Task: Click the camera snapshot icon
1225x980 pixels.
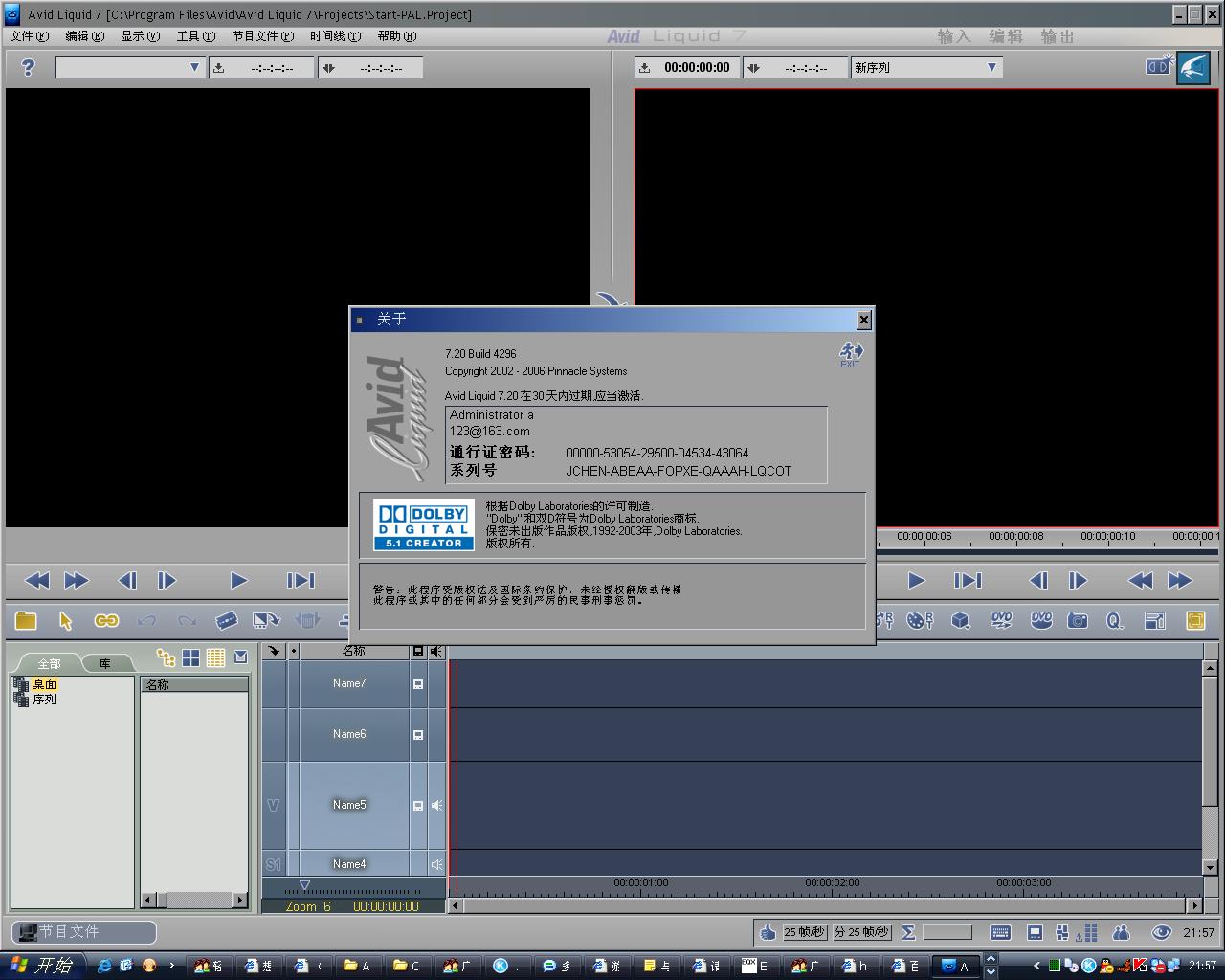Action: 1078,621
